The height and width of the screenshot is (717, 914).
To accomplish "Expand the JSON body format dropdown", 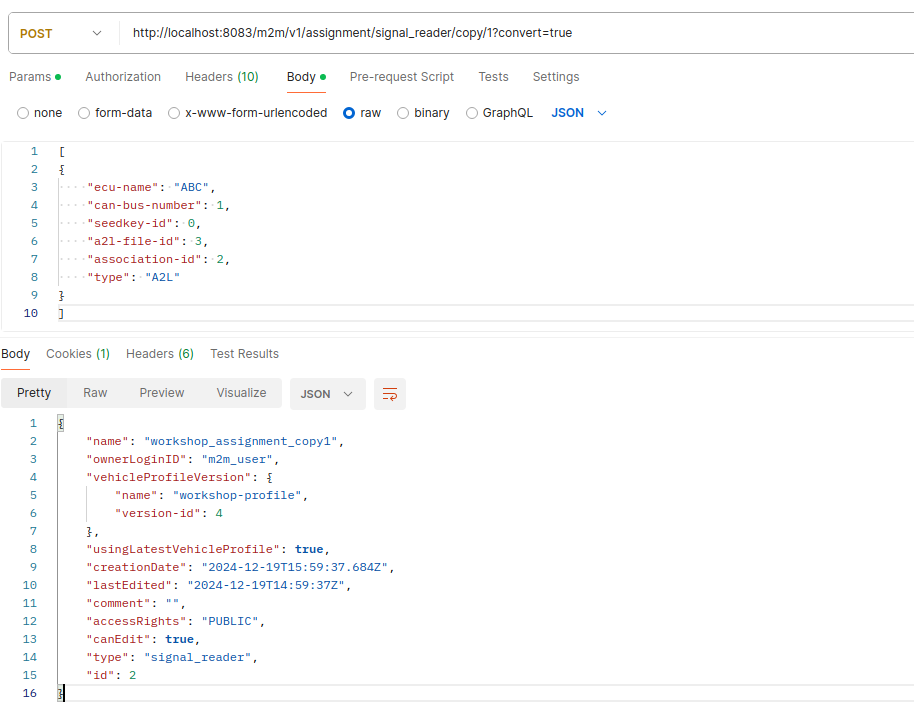I will pyautogui.click(x=579, y=113).
